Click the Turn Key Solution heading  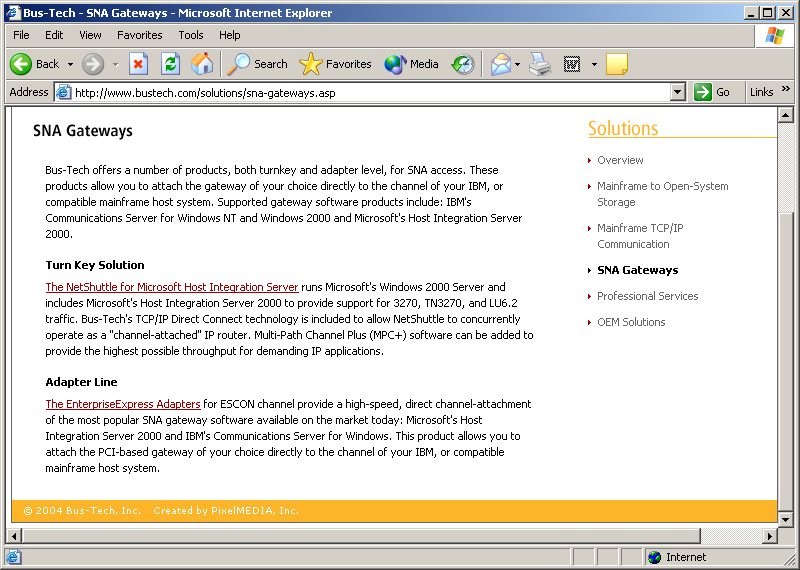click(95, 265)
